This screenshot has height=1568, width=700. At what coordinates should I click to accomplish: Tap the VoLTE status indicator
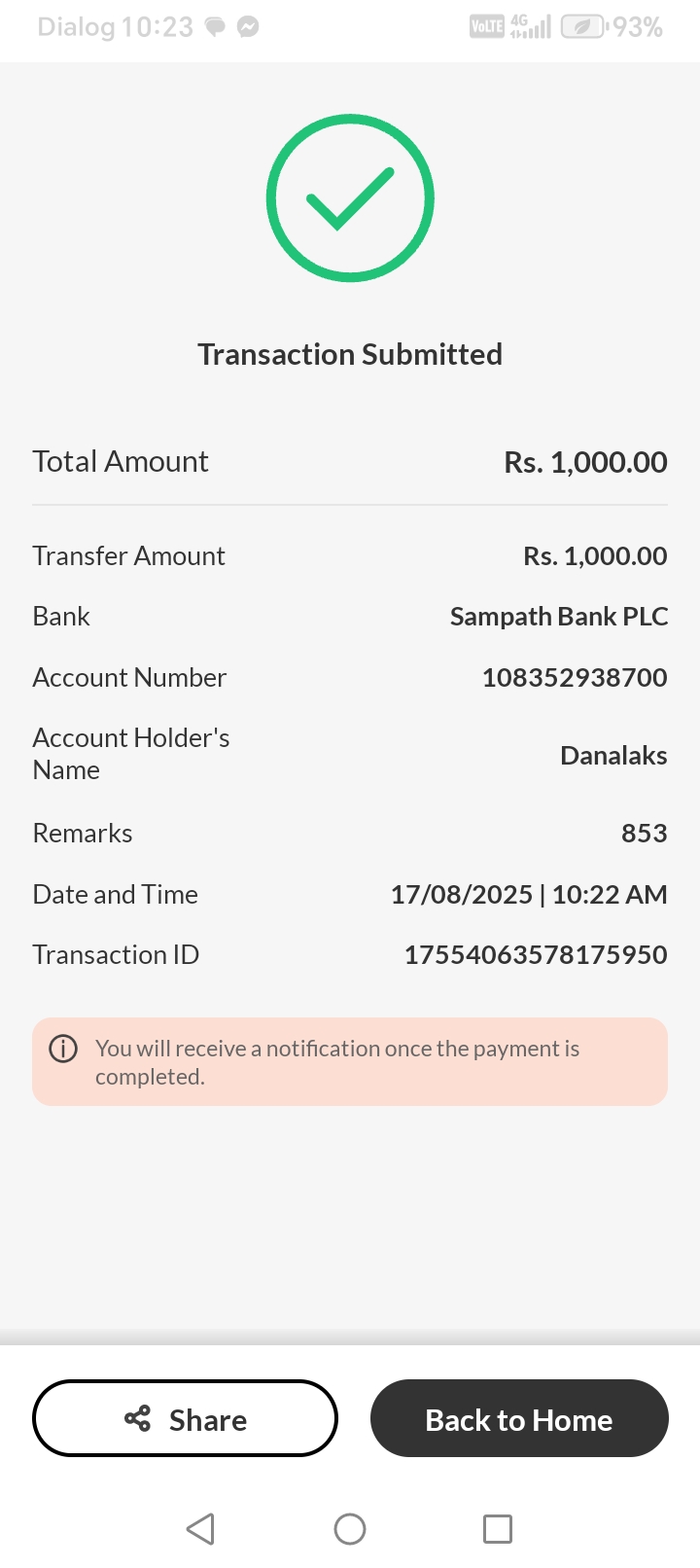pyautogui.click(x=486, y=27)
